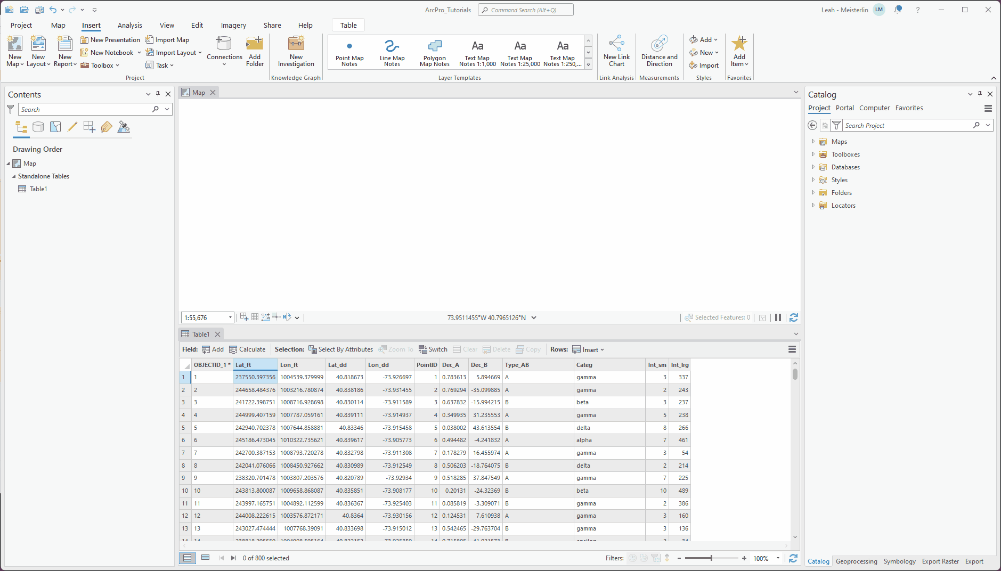Refresh the table with the refresh icon
The height and width of the screenshot is (571, 1001).
(793, 558)
